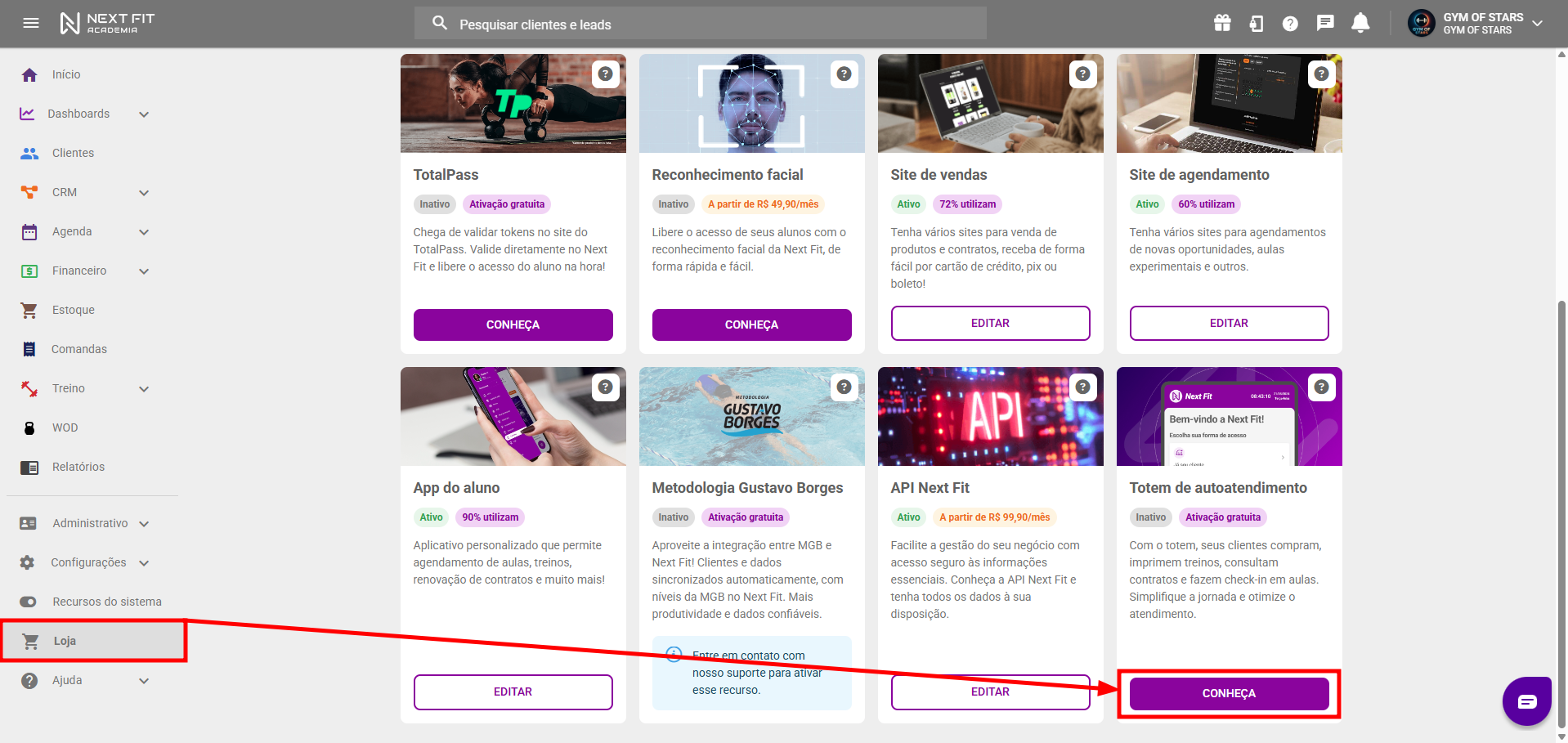Image resolution: width=1568 pixels, height=743 pixels.
Task: Open the Gym of Stars account dropdown
Action: pyautogui.click(x=1537, y=24)
